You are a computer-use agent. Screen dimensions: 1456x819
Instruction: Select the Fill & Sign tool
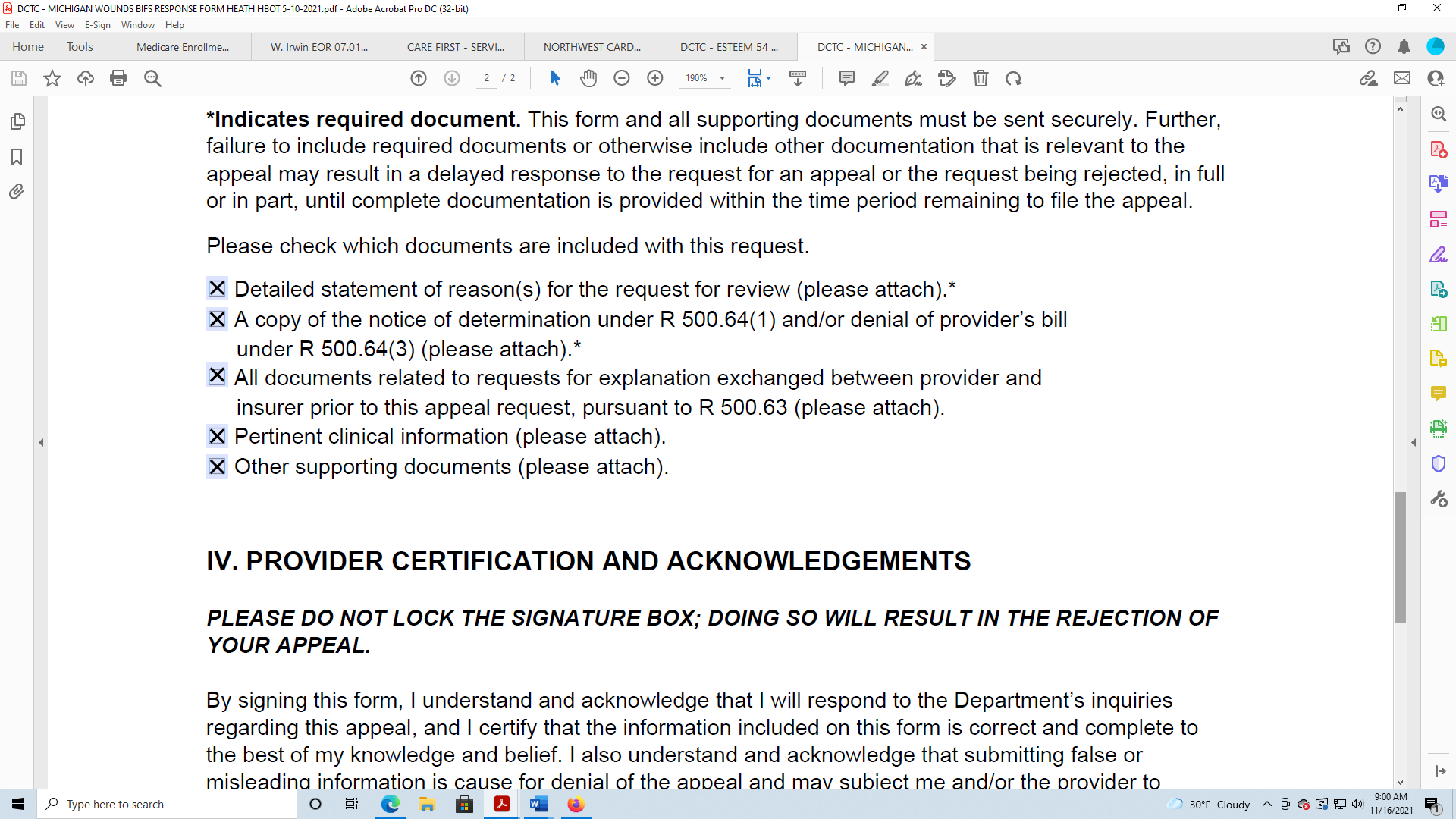(1439, 254)
